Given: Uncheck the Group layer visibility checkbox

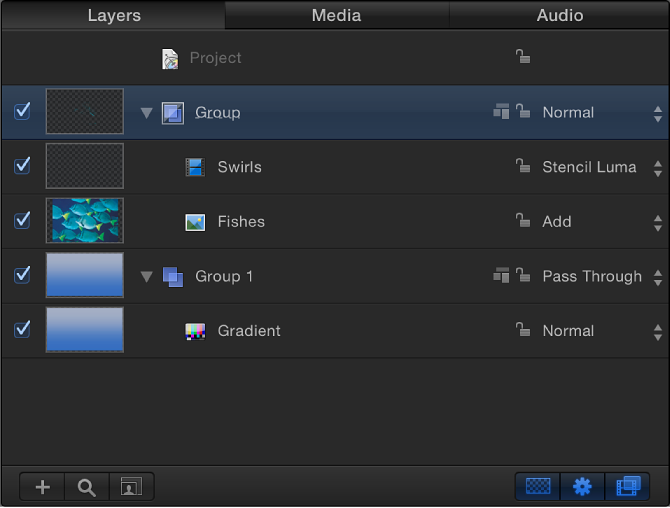Looking at the screenshot, I should tap(22, 111).
